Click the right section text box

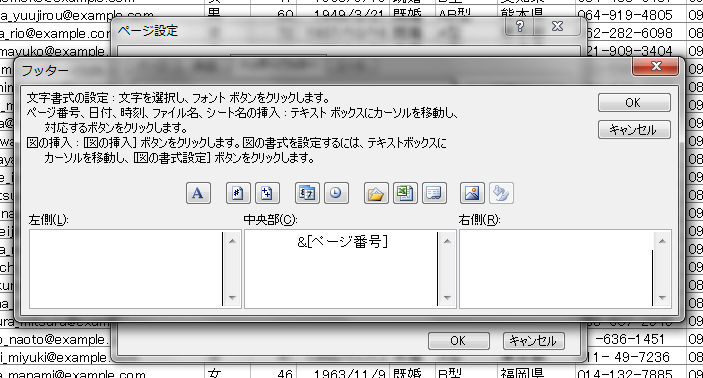pyautogui.click(x=556, y=269)
